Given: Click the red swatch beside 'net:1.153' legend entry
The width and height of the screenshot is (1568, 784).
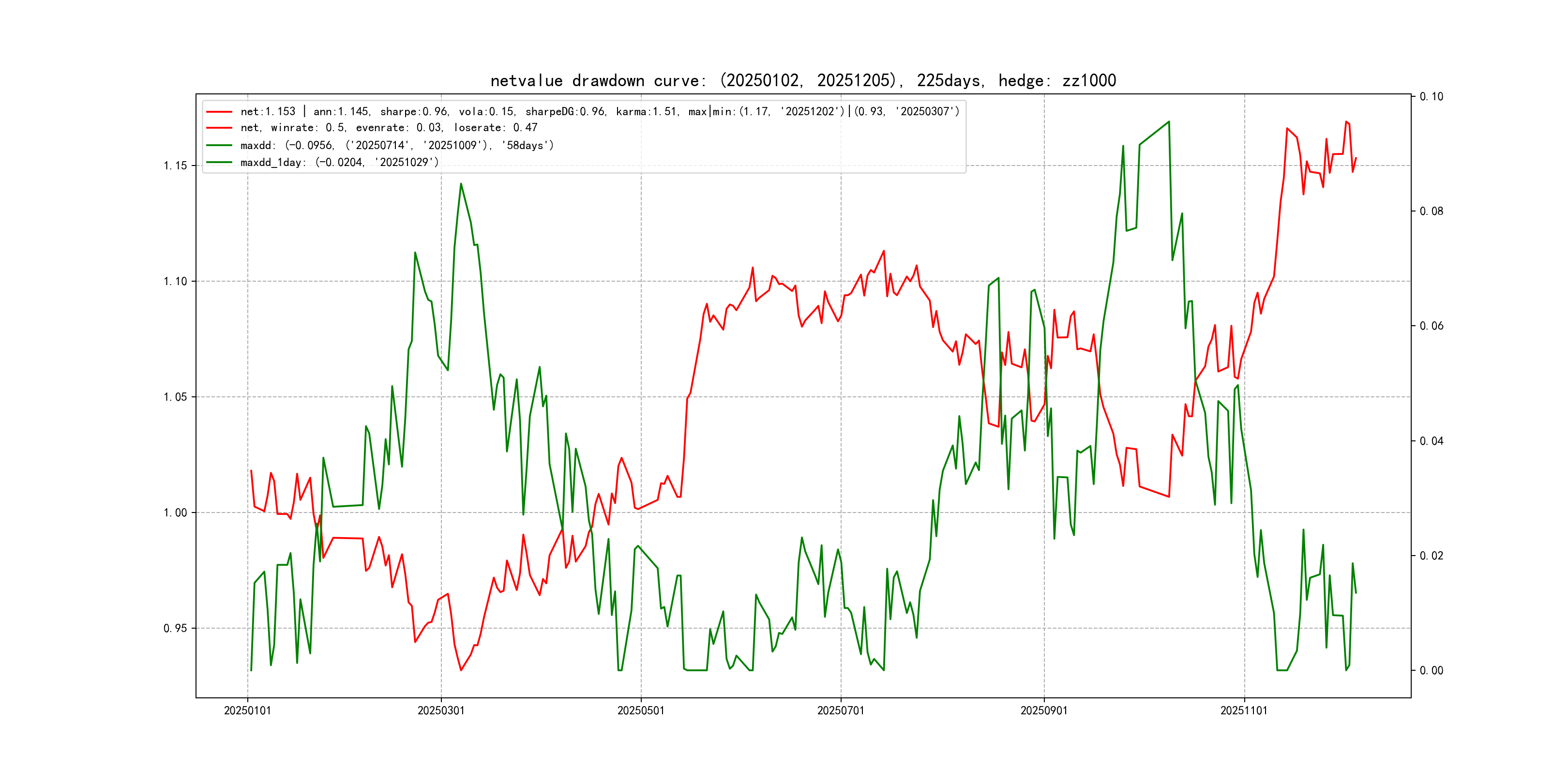Looking at the screenshot, I should 219,112.
